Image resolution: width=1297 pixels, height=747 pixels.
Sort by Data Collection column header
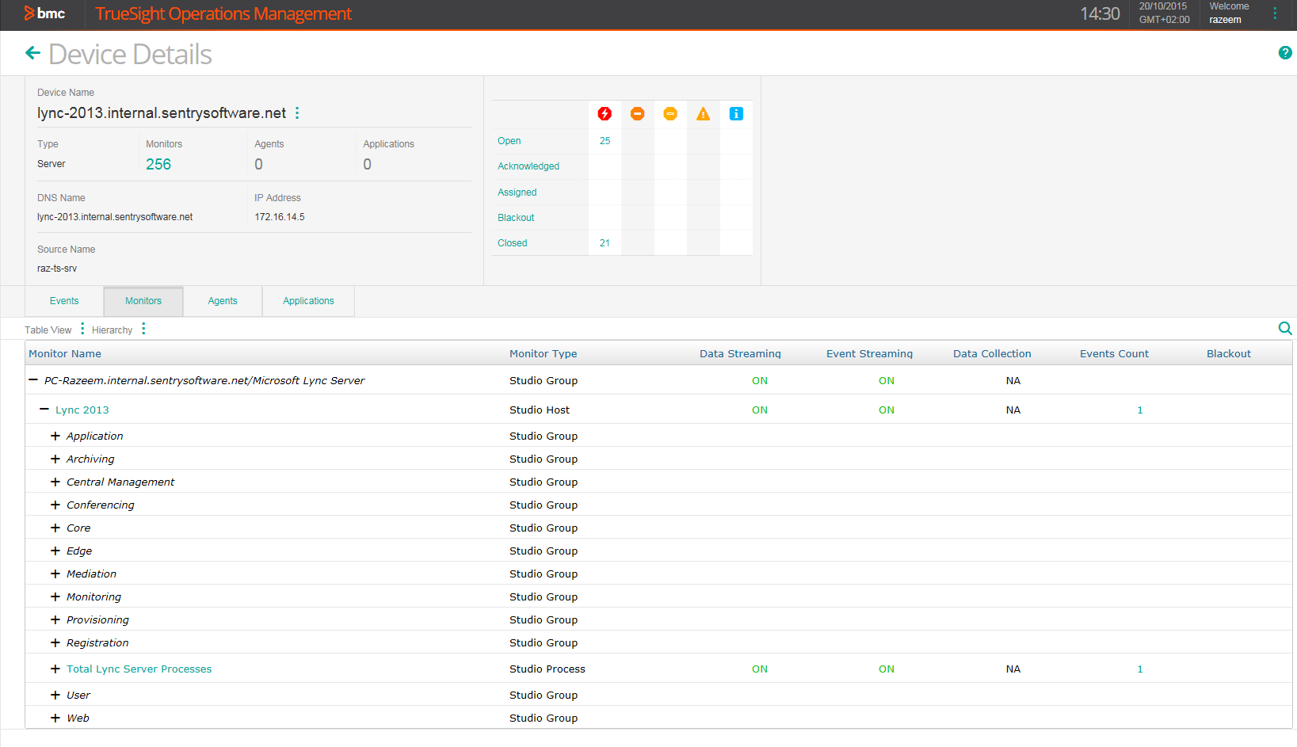[992, 354]
